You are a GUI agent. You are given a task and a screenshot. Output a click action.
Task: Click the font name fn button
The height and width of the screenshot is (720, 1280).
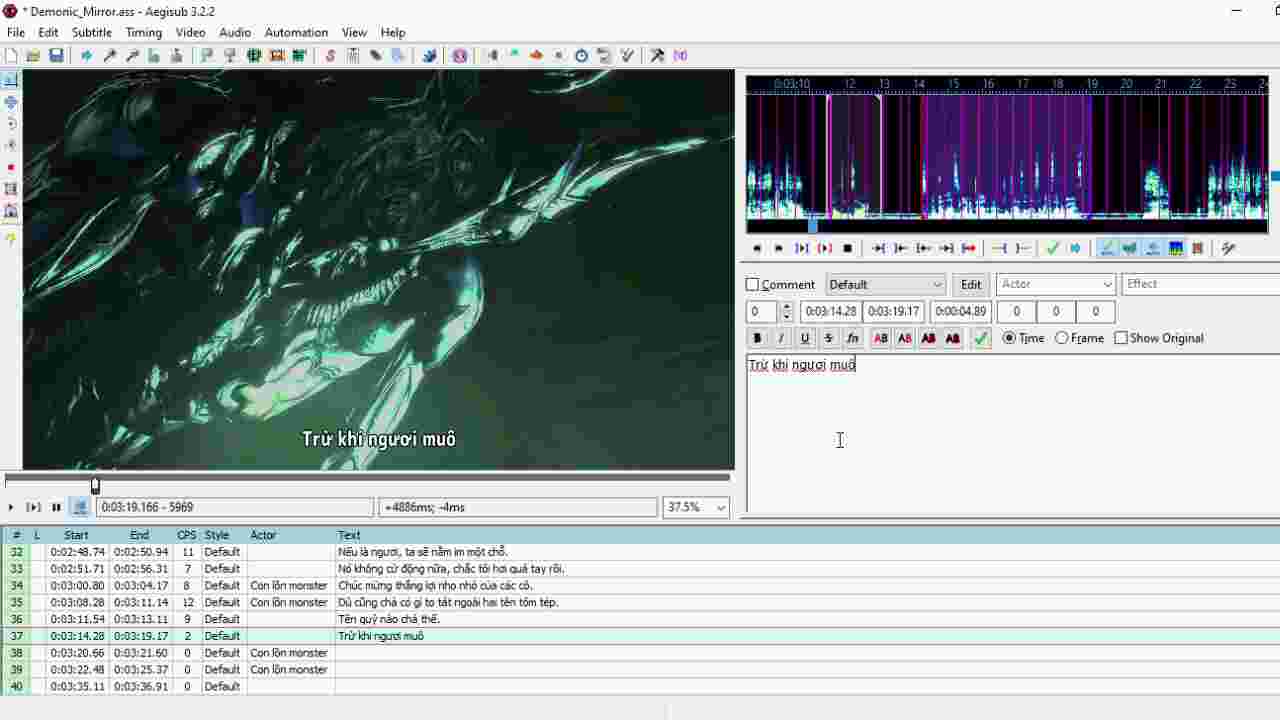(x=853, y=338)
